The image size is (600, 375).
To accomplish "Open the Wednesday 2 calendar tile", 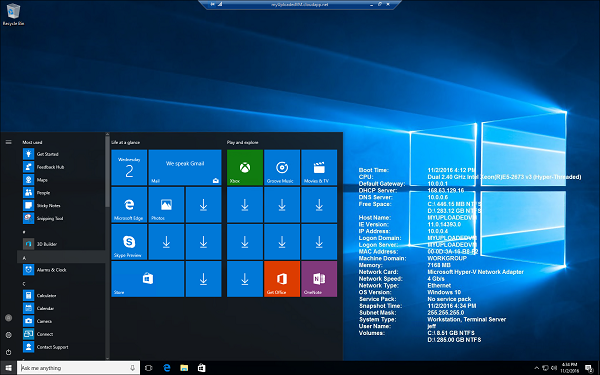I will [x=129, y=168].
